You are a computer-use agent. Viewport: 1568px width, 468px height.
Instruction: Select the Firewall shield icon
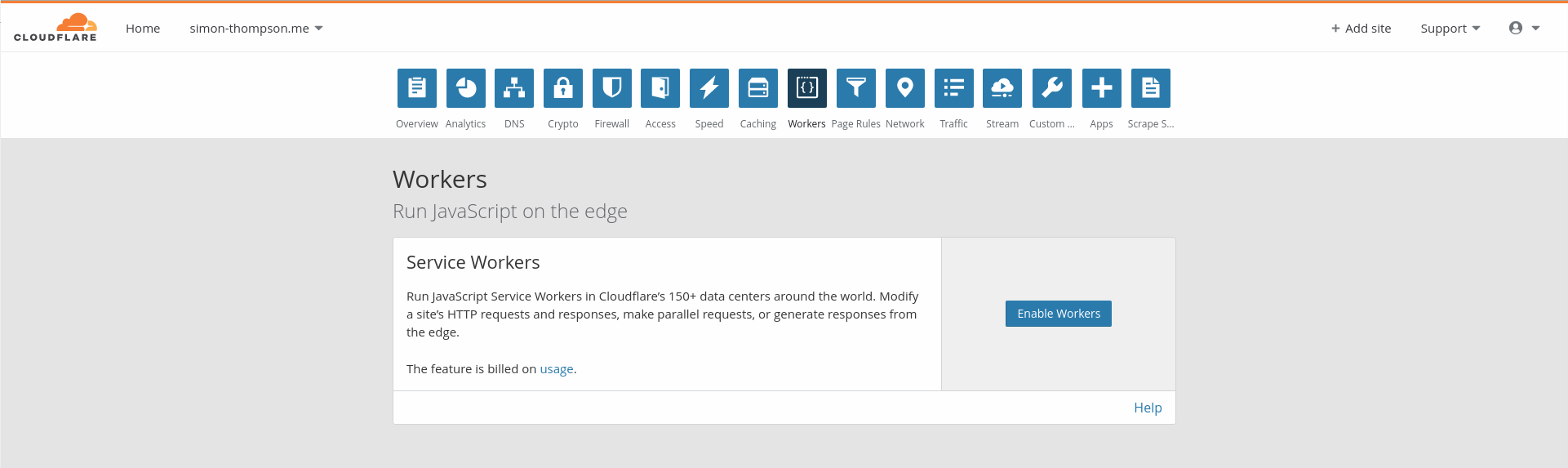click(x=612, y=88)
